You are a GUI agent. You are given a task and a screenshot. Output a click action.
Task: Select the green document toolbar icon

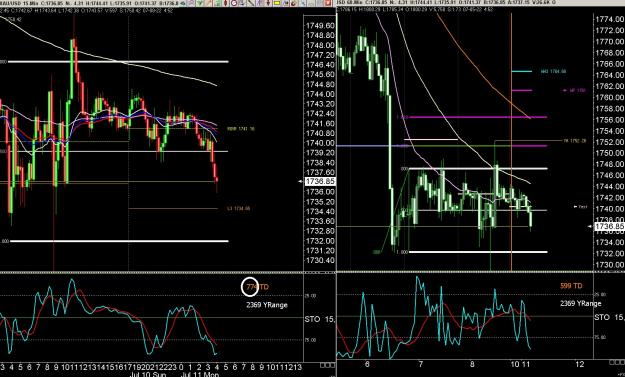218,3
